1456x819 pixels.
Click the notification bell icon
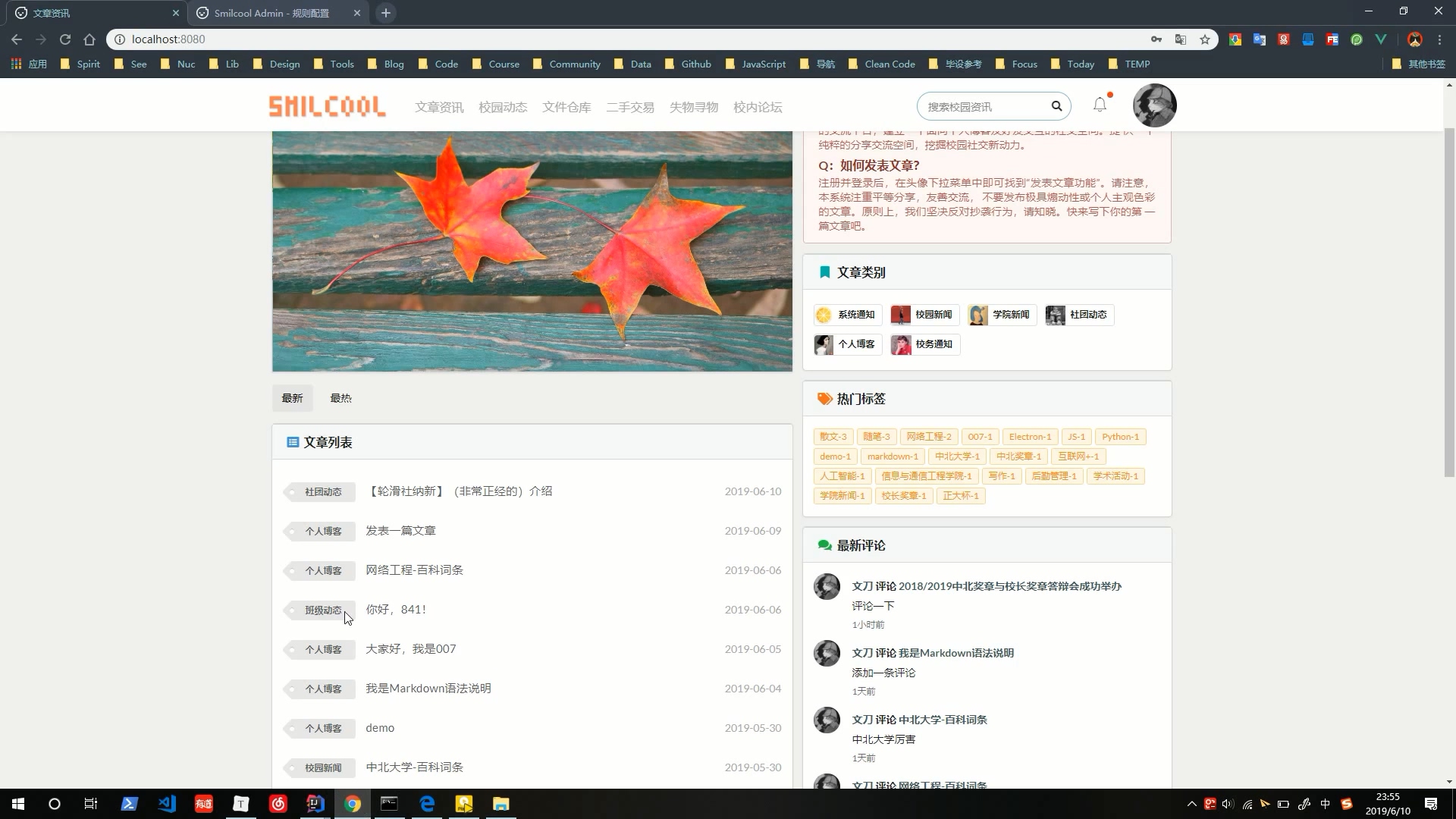1100,105
